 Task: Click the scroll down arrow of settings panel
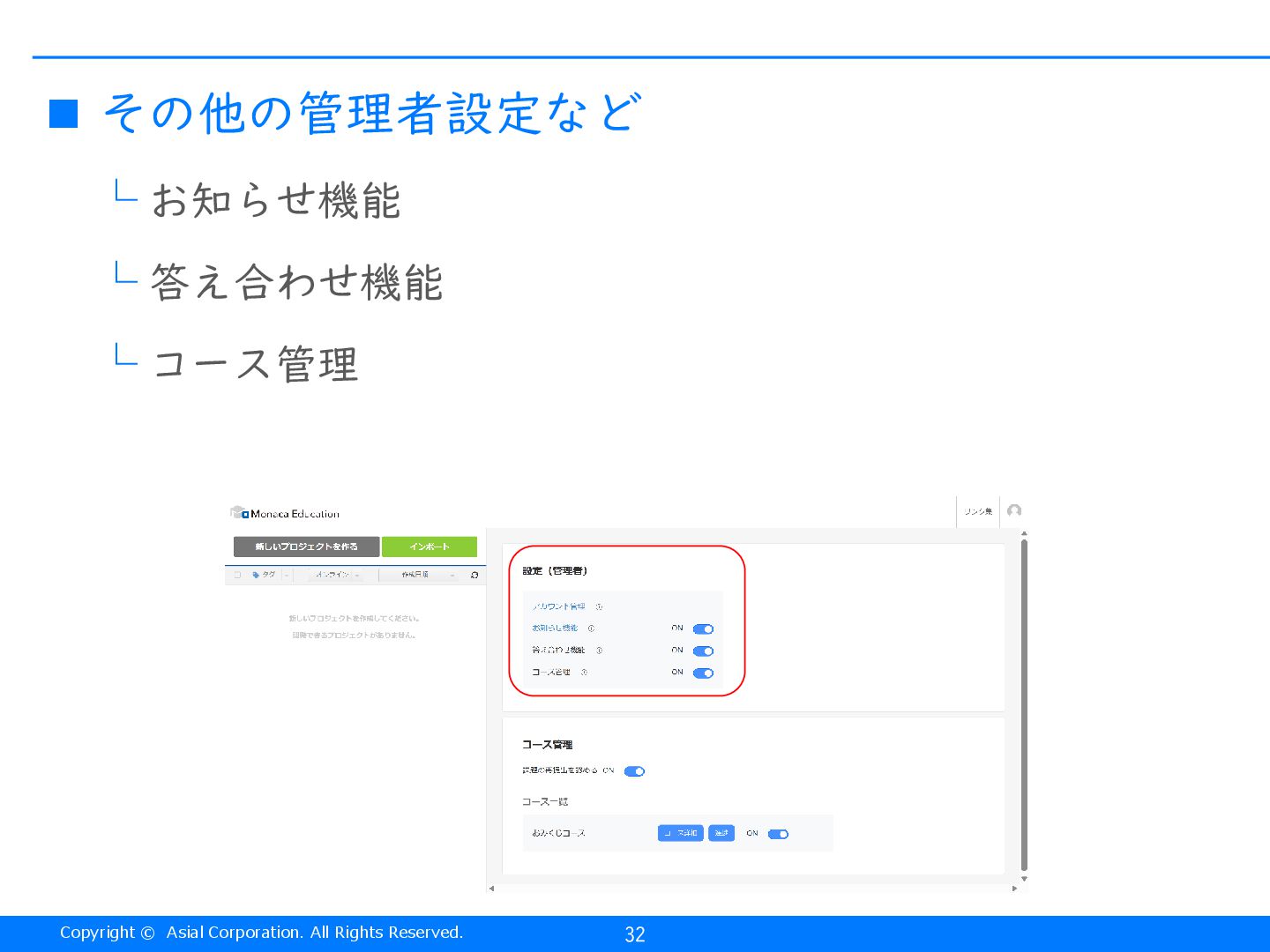(x=1024, y=879)
